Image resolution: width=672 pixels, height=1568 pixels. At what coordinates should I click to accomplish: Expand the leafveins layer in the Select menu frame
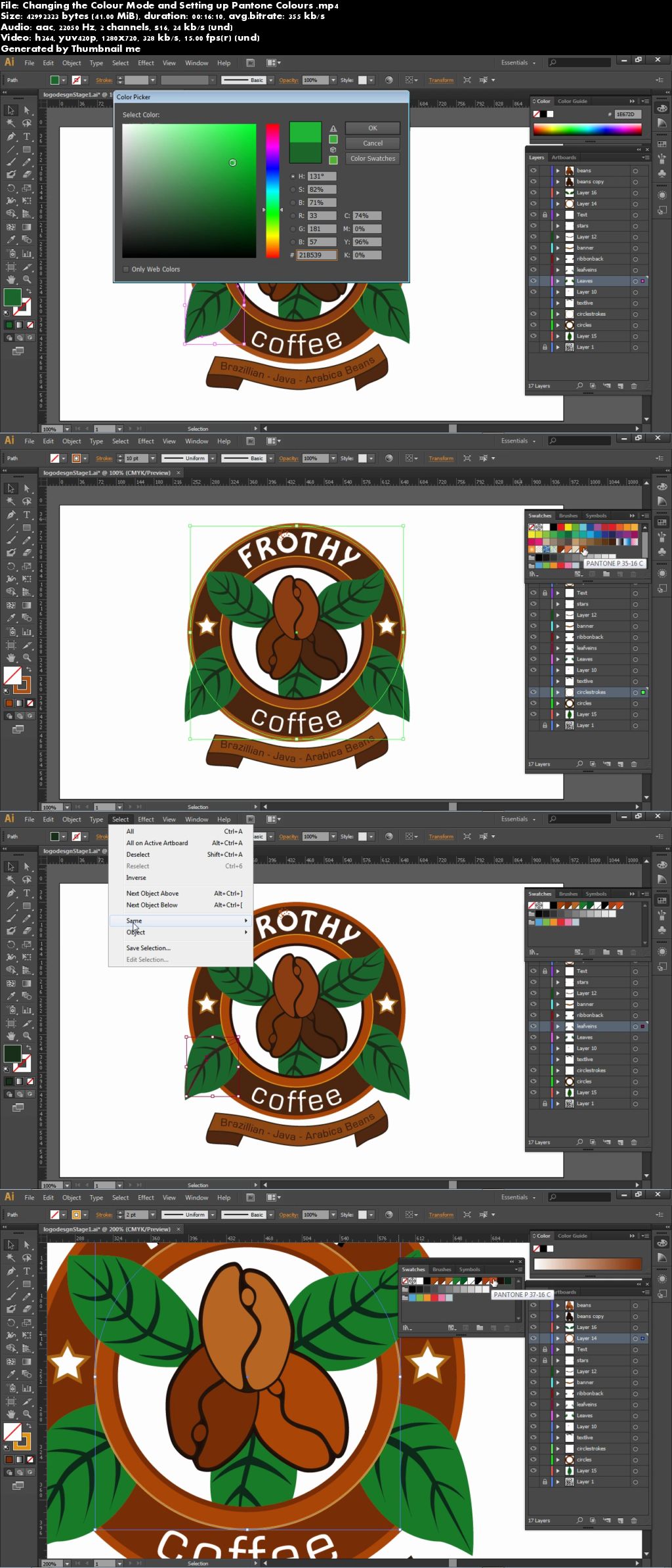[x=558, y=1026]
